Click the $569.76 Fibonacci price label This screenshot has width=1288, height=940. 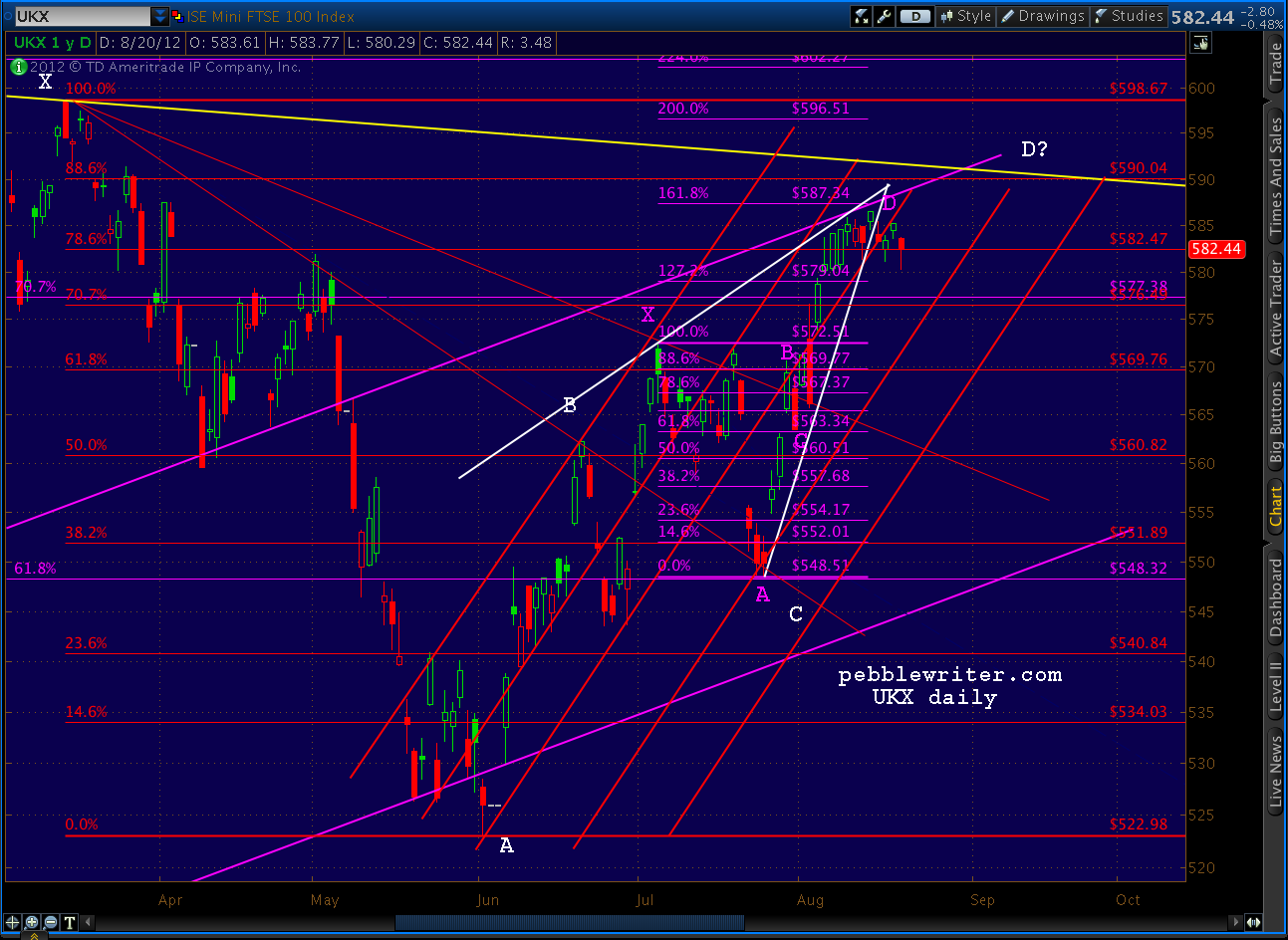coord(1139,359)
